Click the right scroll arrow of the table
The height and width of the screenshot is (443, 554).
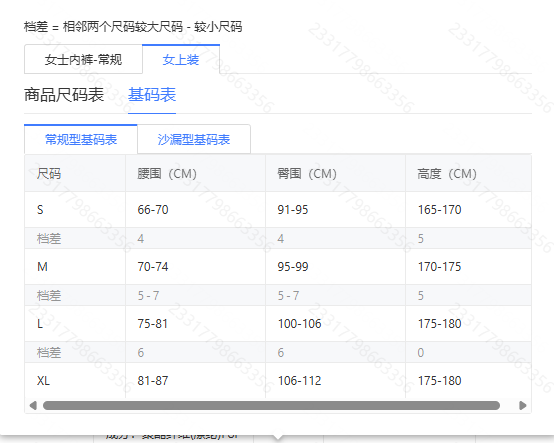[x=523, y=405]
